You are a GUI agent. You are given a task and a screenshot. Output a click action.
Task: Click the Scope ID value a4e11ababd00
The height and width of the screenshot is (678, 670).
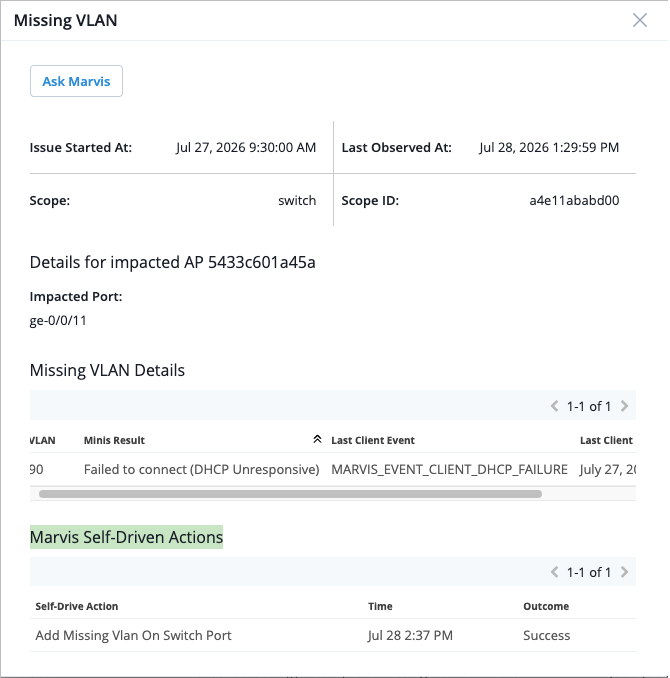click(x=574, y=201)
